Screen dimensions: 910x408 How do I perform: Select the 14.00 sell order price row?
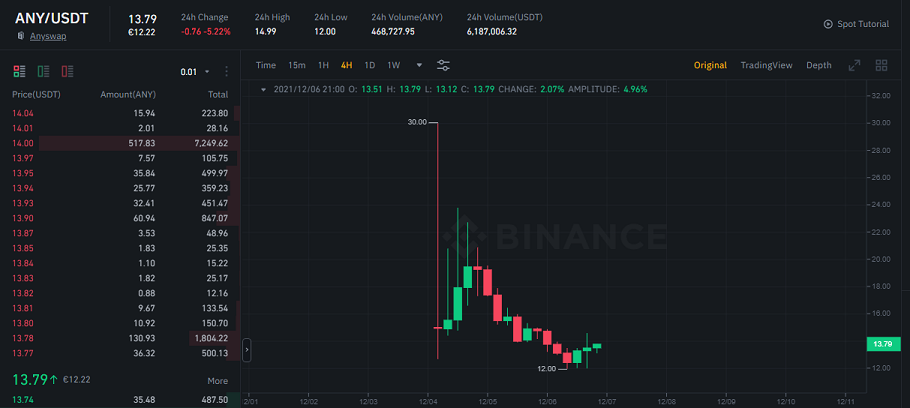tap(22, 144)
